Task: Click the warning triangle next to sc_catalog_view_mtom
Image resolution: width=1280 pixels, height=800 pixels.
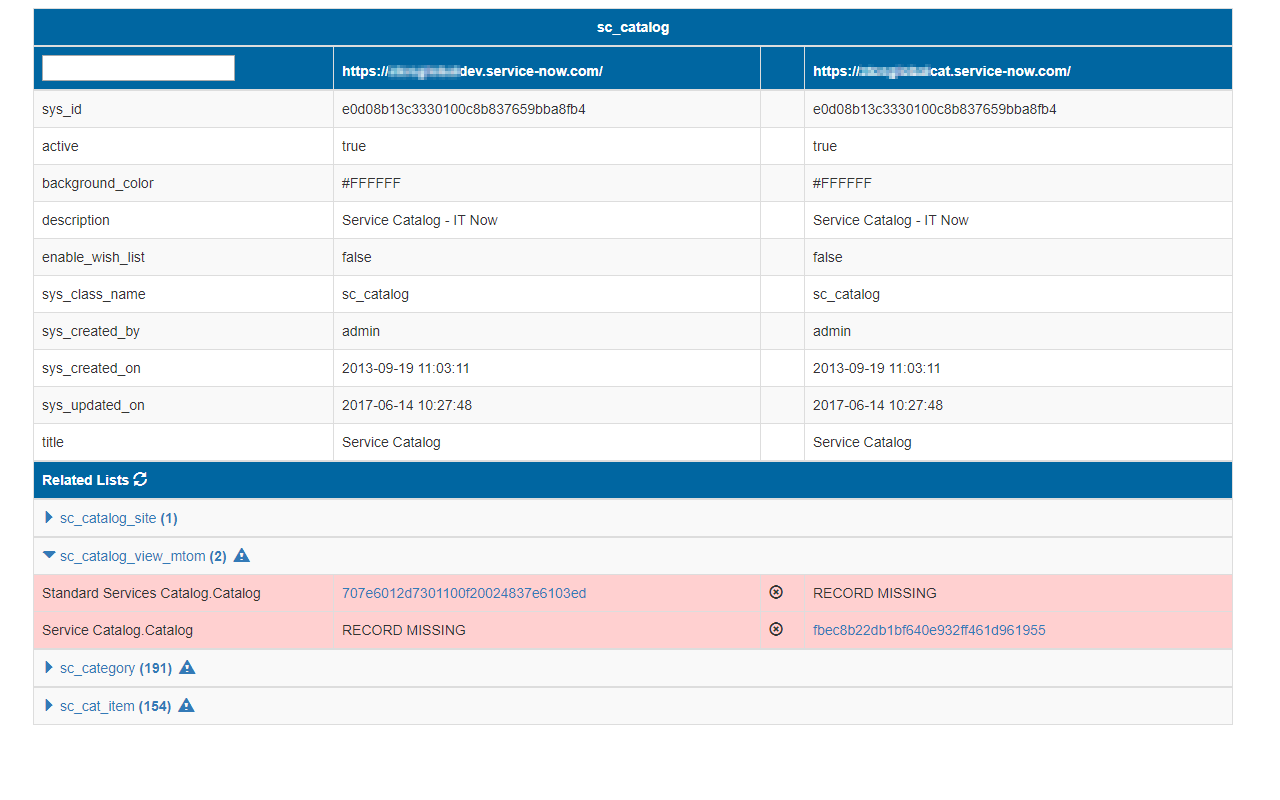Action: pyautogui.click(x=241, y=554)
